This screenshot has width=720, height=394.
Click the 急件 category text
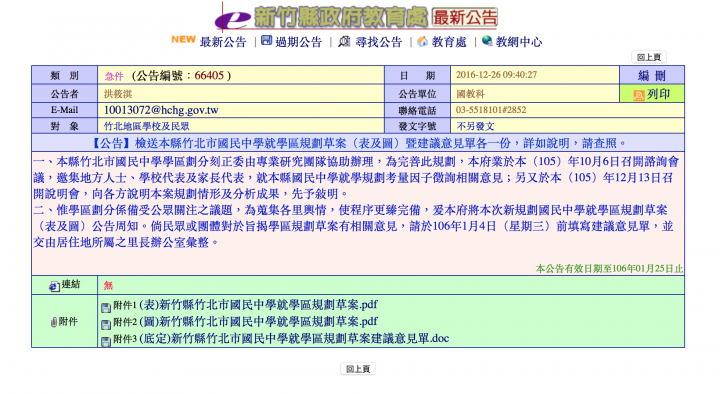(114, 76)
